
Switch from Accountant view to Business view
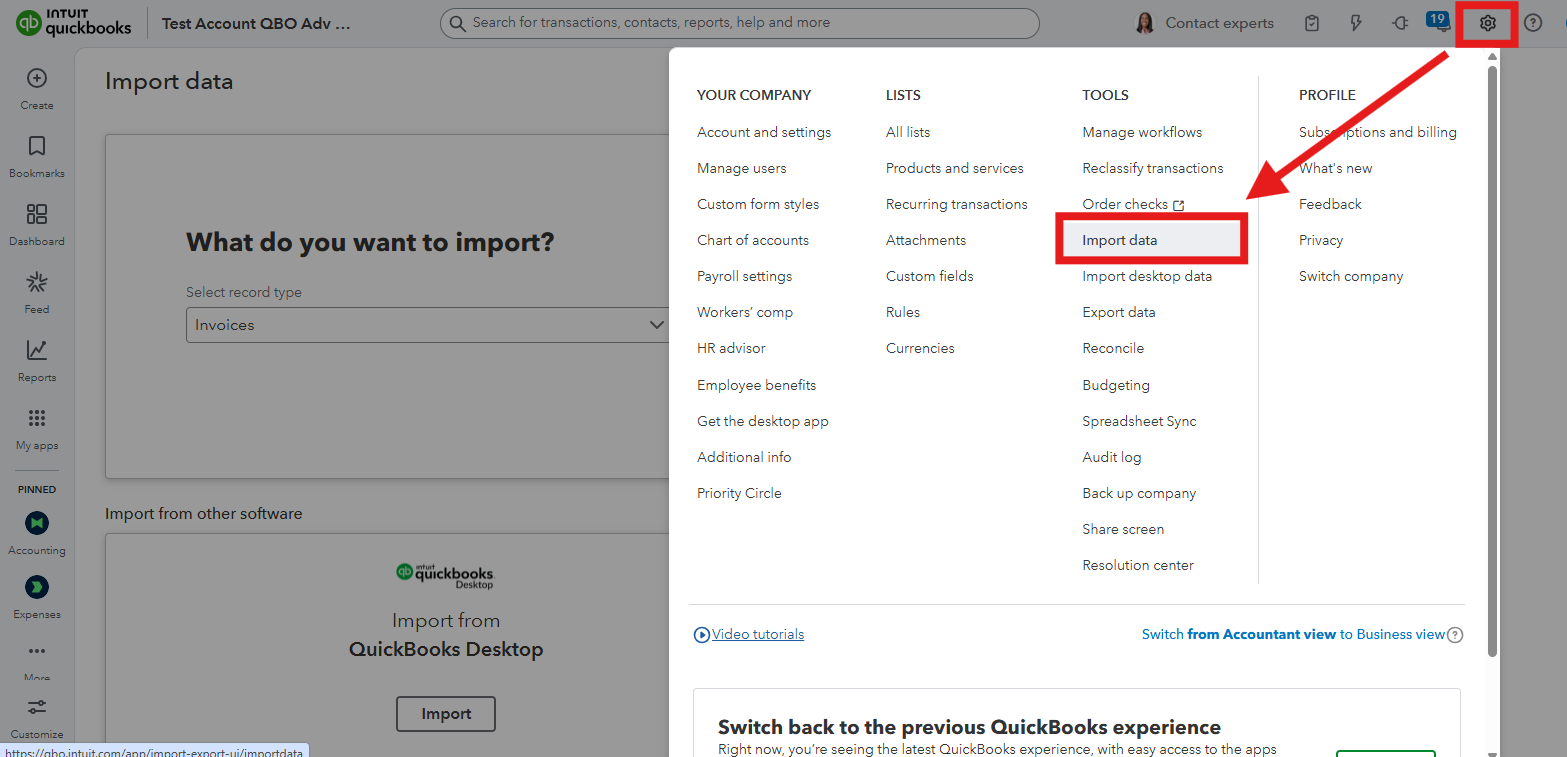coord(1294,635)
